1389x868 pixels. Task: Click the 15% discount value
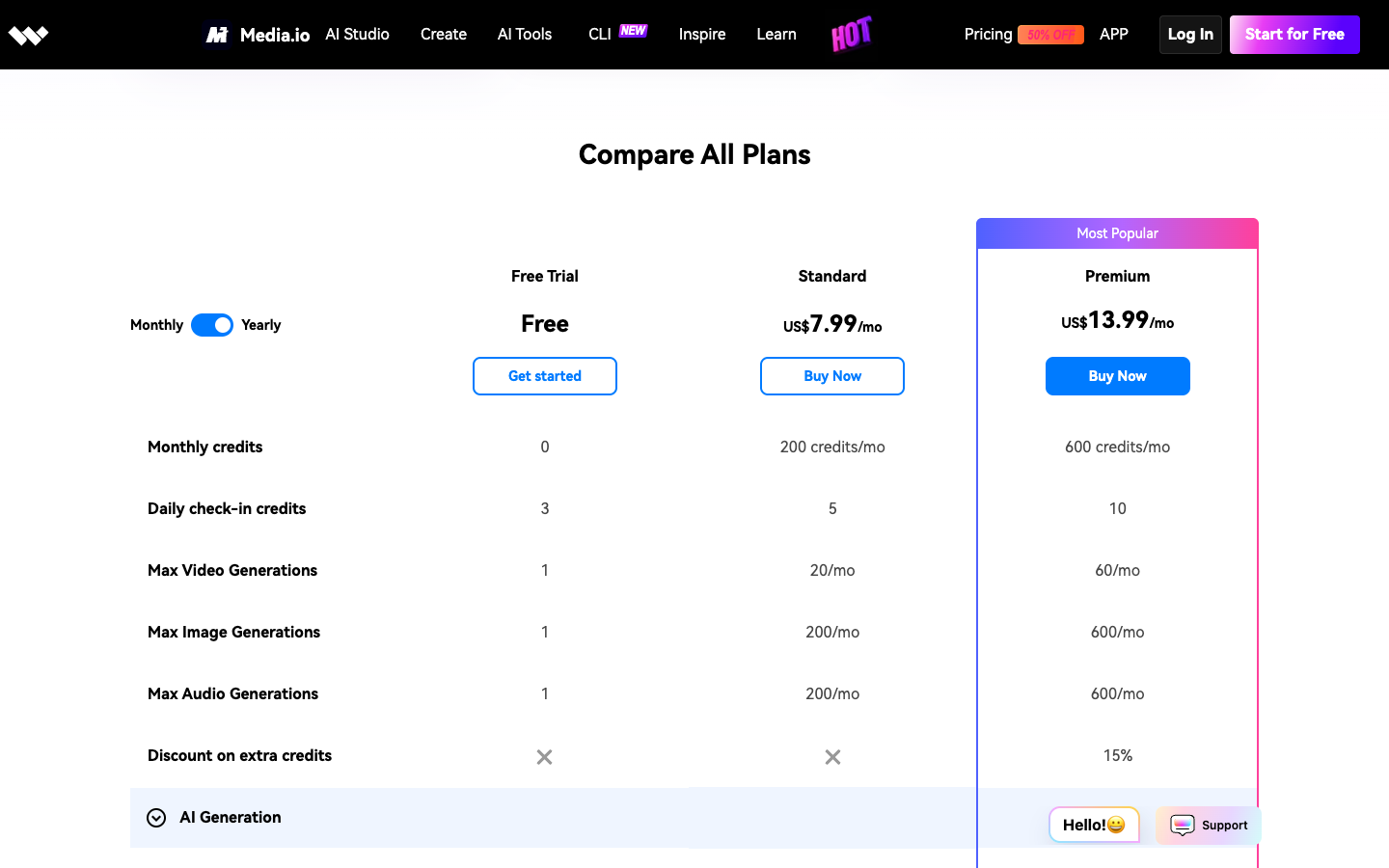coord(1118,755)
